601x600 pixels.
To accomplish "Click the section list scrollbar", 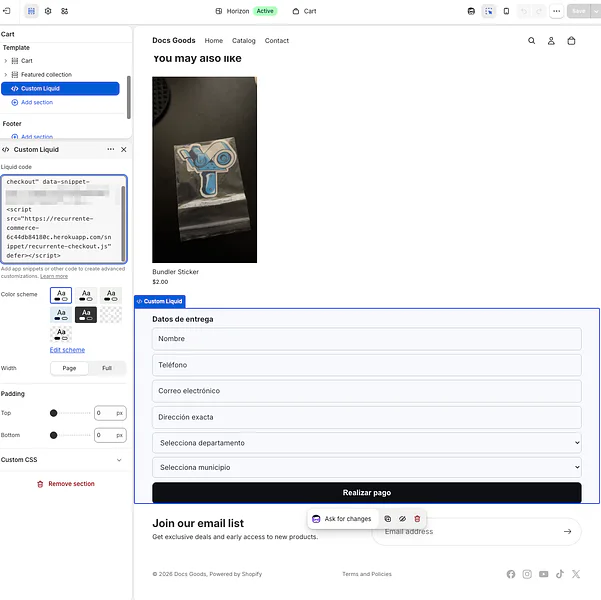I will pyautogui.click(x=129, y=97).
